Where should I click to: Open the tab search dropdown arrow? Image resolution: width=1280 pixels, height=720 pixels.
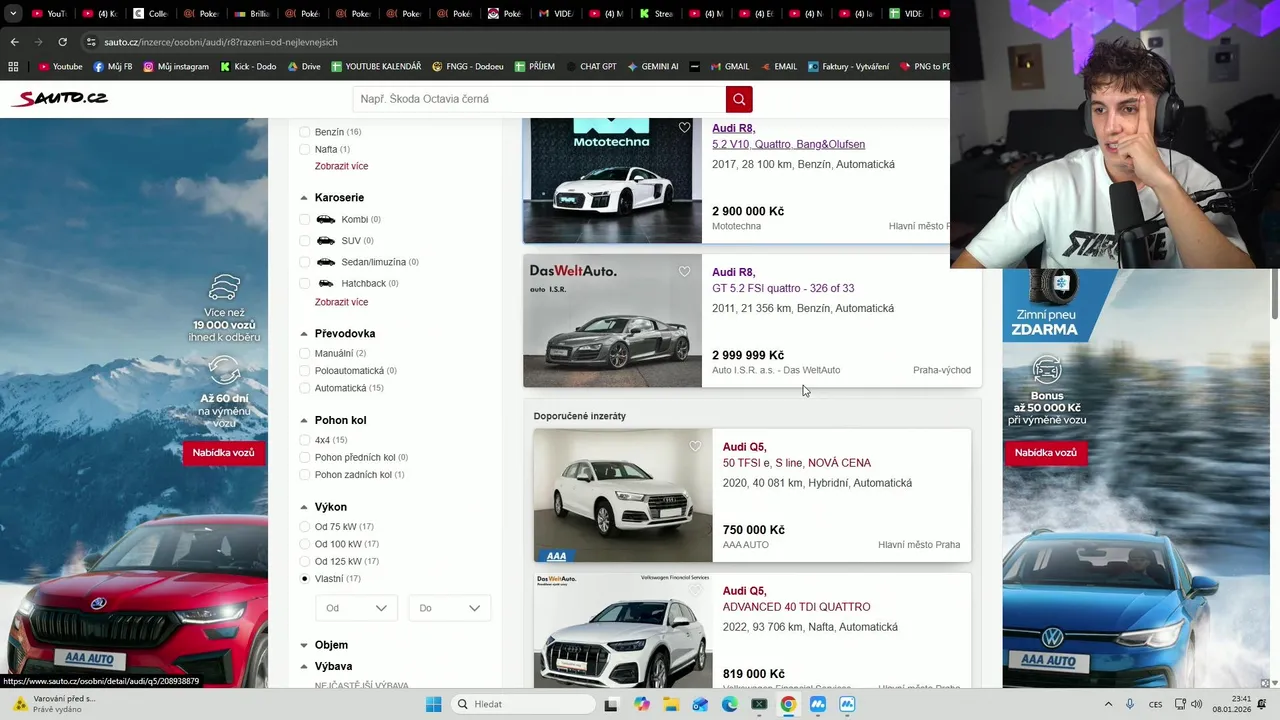point(13,14)
